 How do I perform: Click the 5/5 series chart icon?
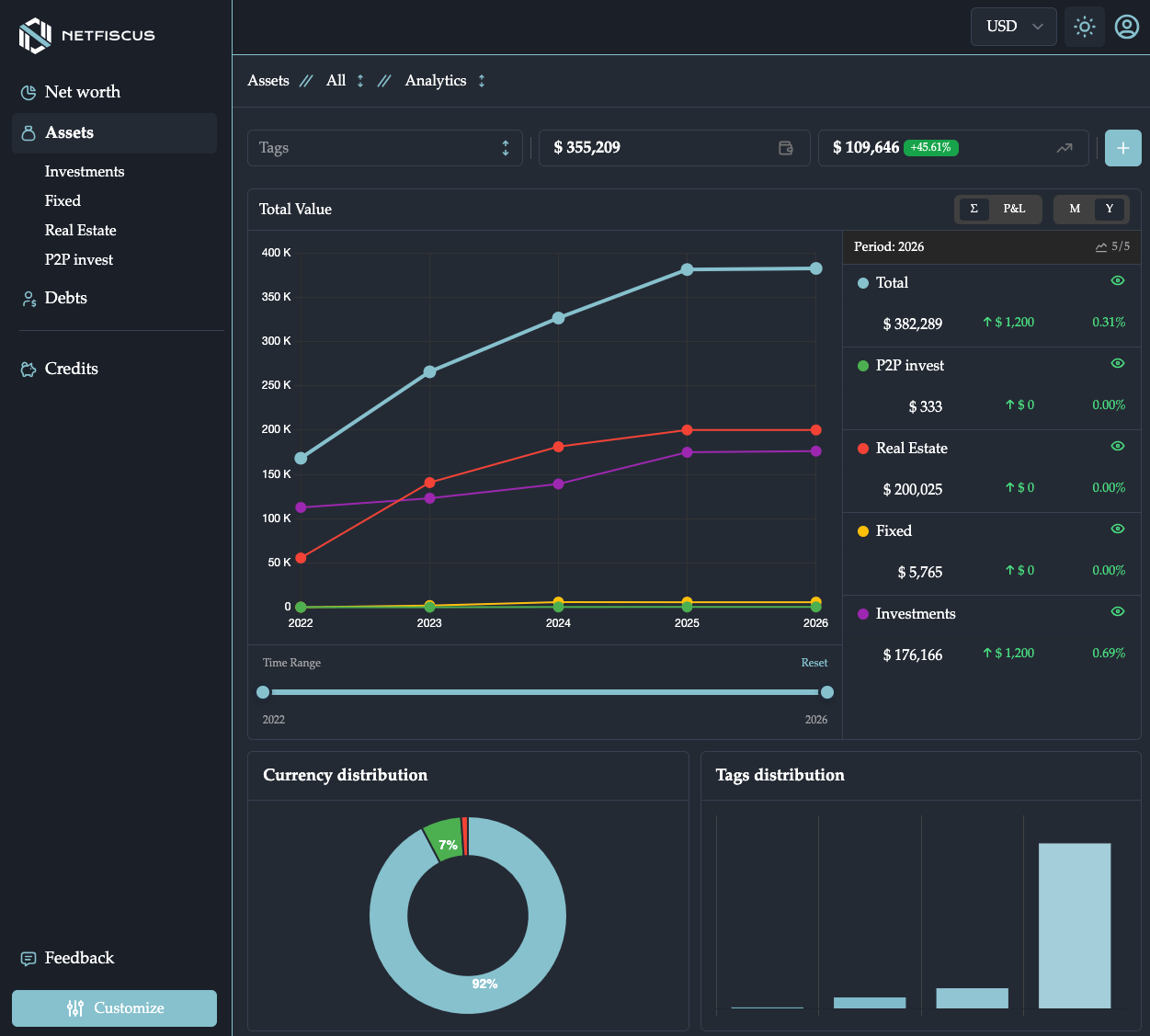coord(1101,247)
